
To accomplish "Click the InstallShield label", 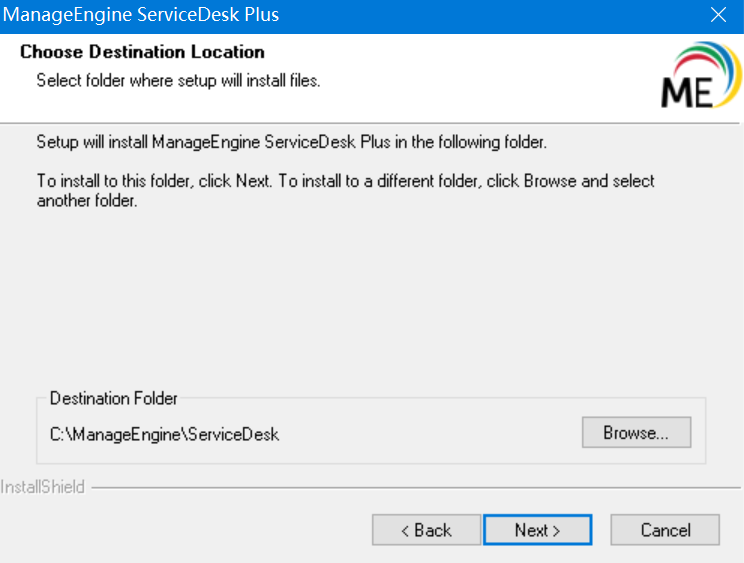I will pos(43,488).
